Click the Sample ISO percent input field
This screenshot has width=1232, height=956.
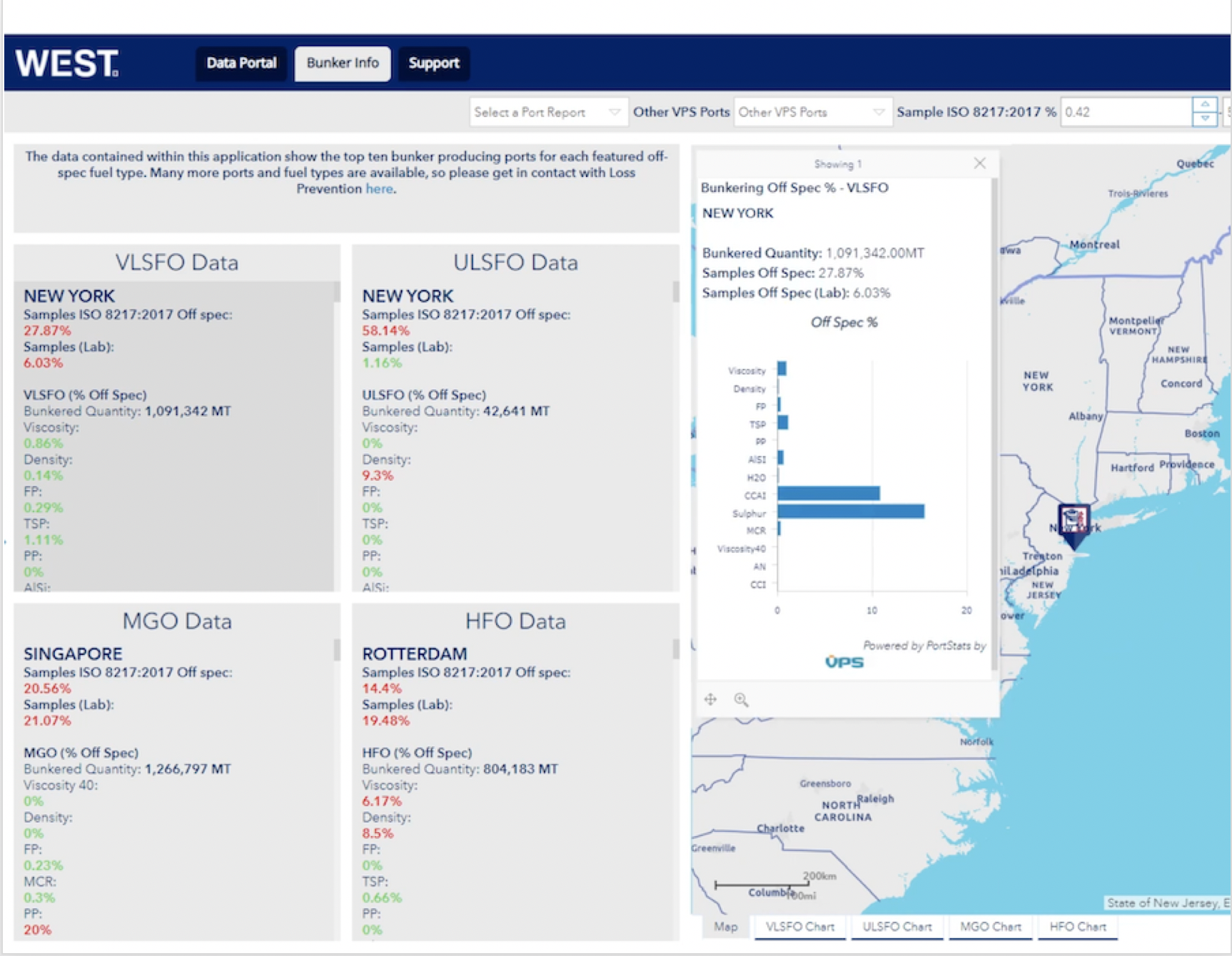click(x=1126, y=112)
